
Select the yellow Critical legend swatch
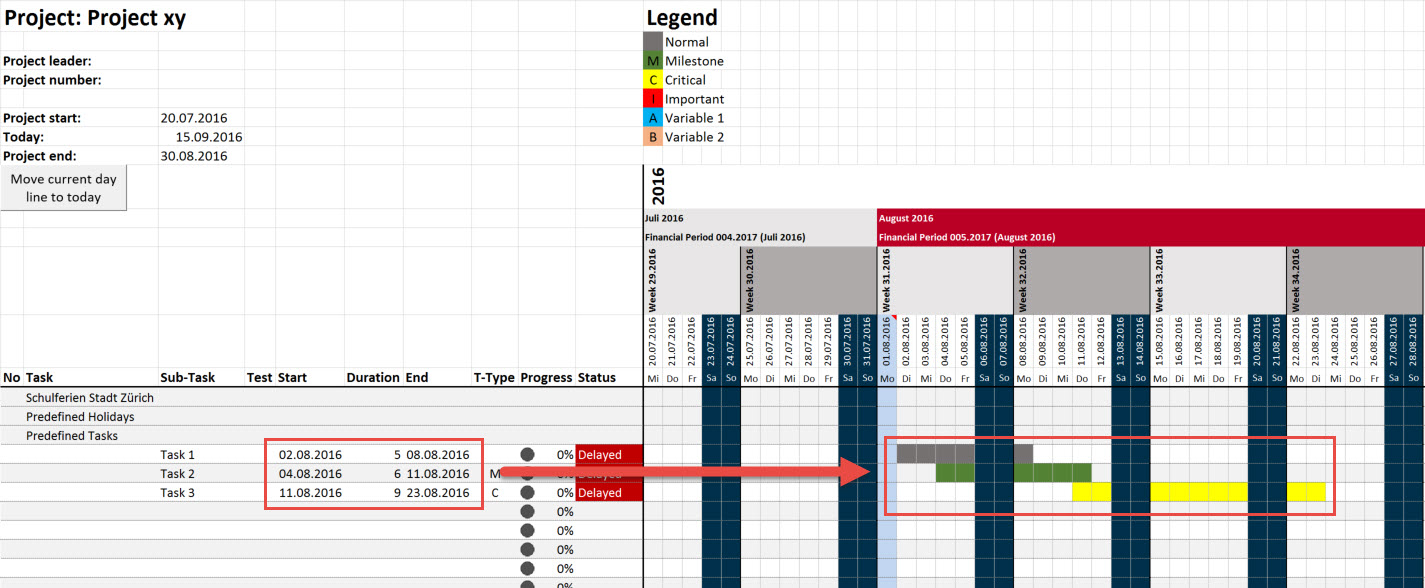coord(653,80)
